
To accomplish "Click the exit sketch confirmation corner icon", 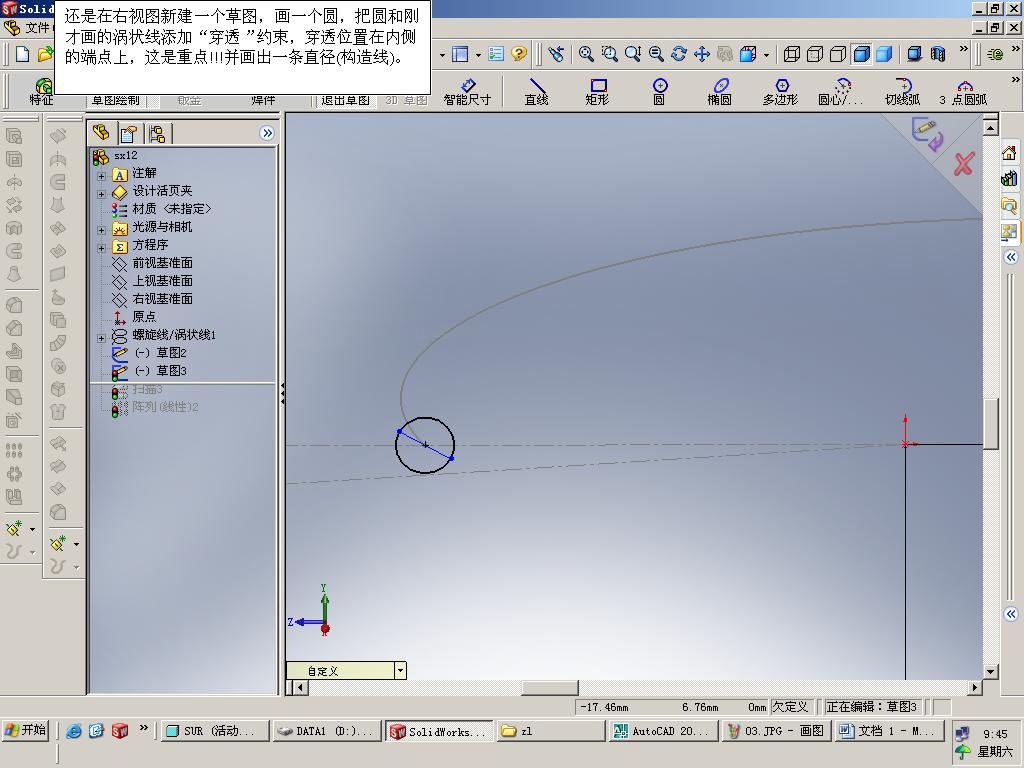I will (x=927, y=133).
